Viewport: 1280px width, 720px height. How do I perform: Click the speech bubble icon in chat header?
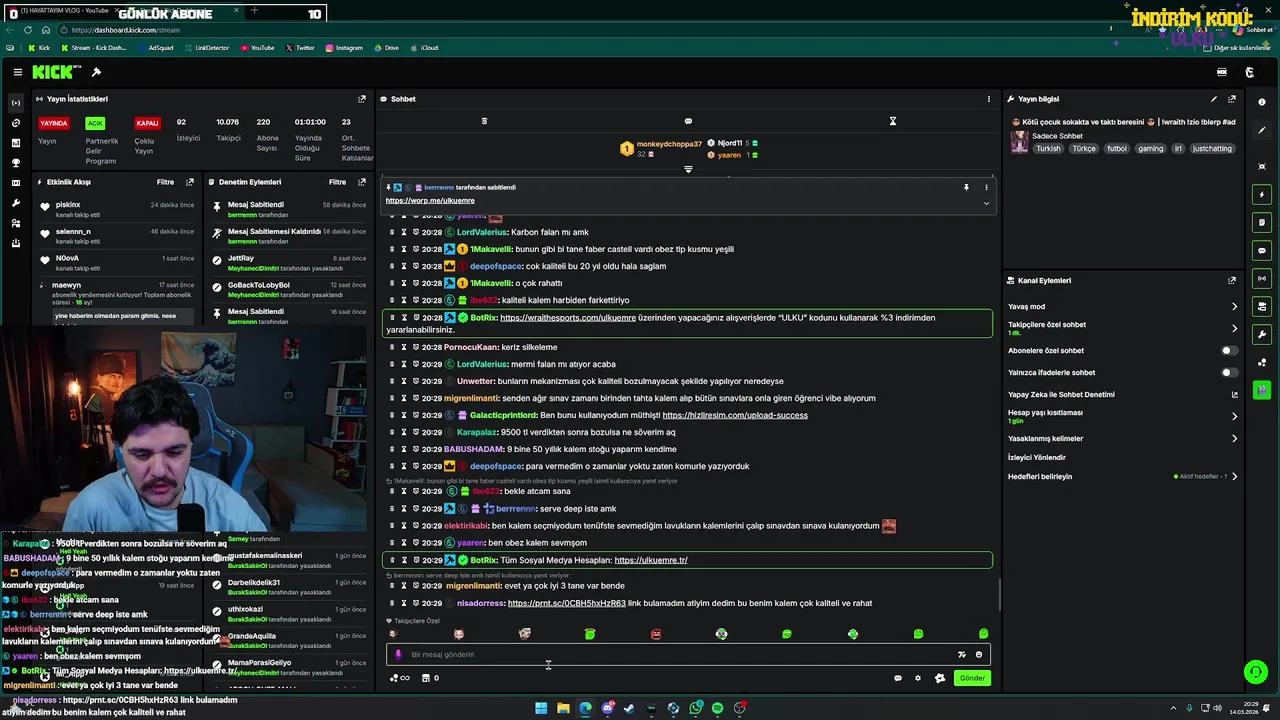tap(688, 121)
